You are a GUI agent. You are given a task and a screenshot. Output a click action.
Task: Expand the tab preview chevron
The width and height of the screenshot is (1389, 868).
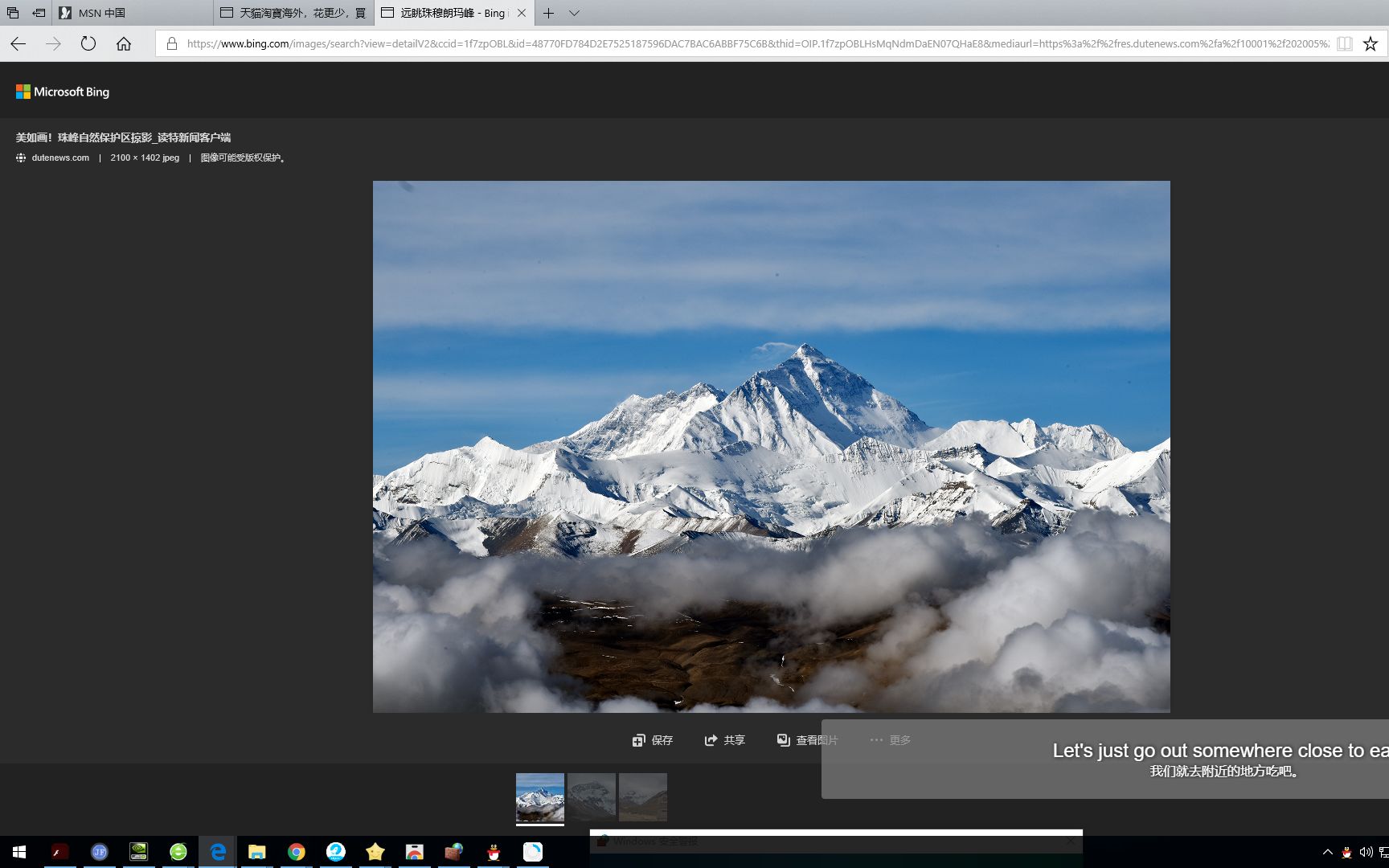click(x=574, y=13)
